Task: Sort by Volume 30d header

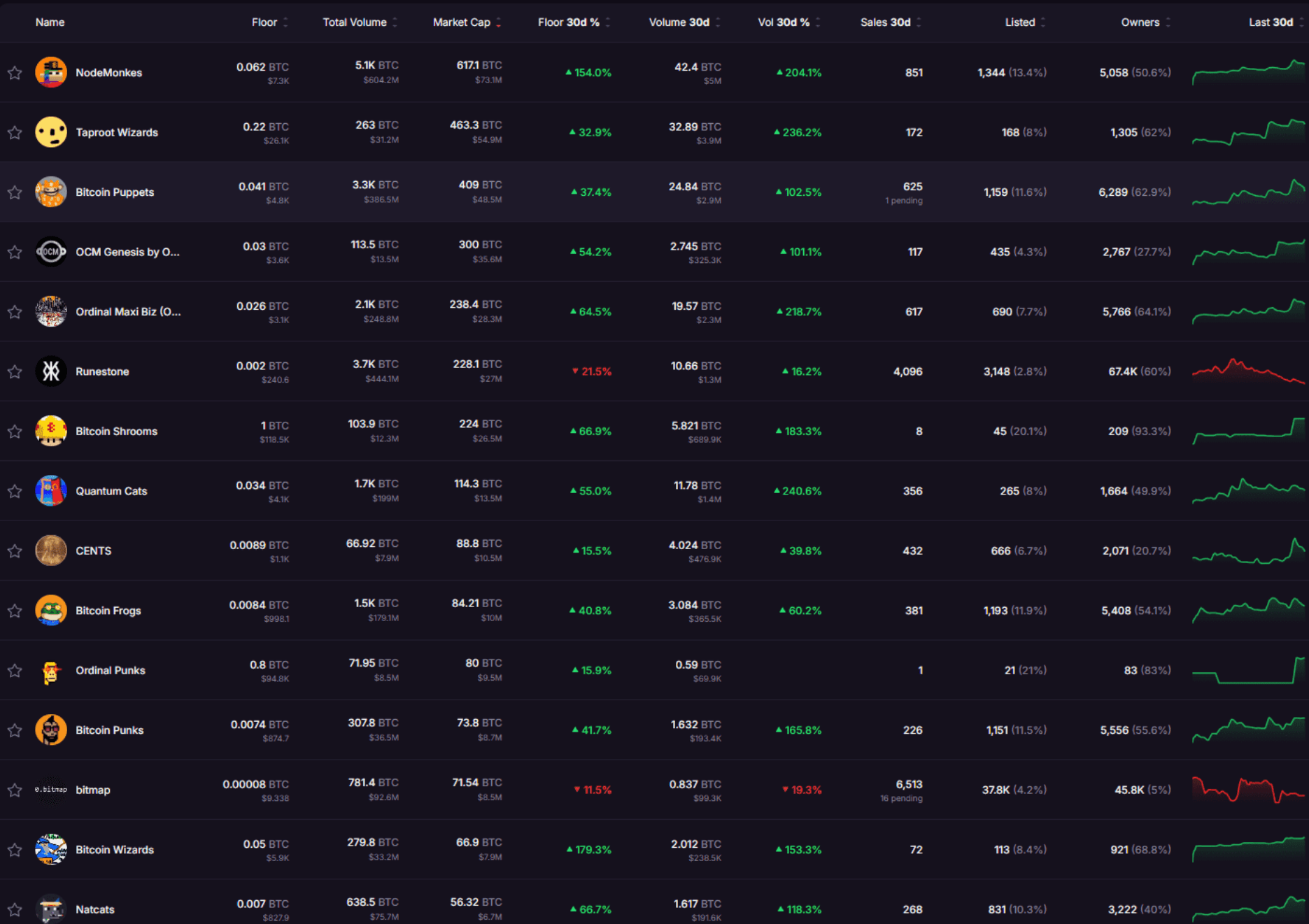Action: tap(684, 22)
